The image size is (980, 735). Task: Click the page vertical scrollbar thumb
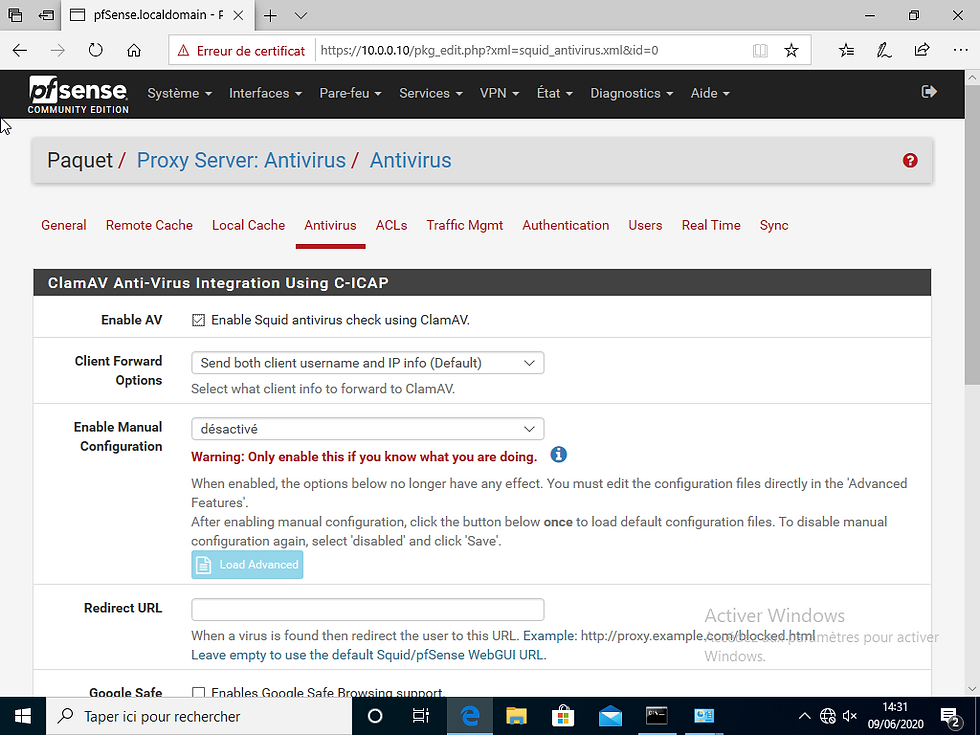tap(972, 235)
